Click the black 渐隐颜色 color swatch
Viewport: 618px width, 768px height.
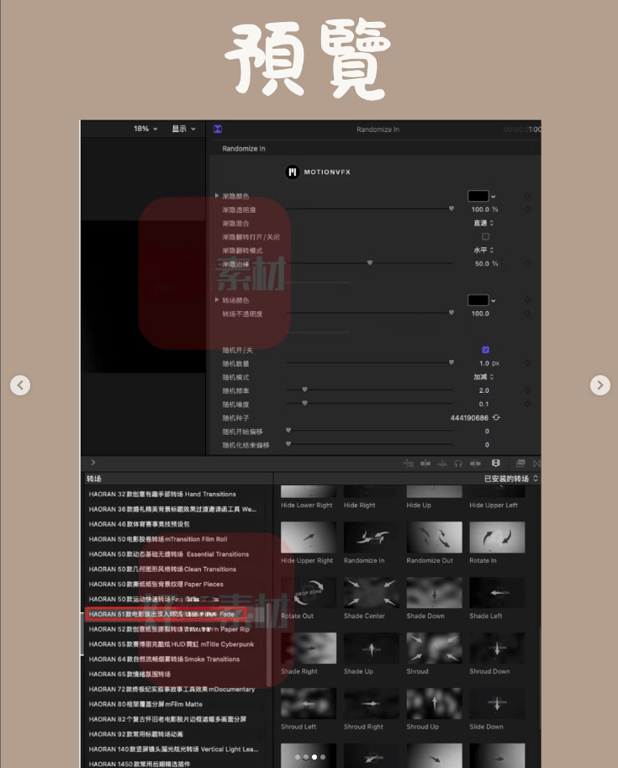(478, 196)
